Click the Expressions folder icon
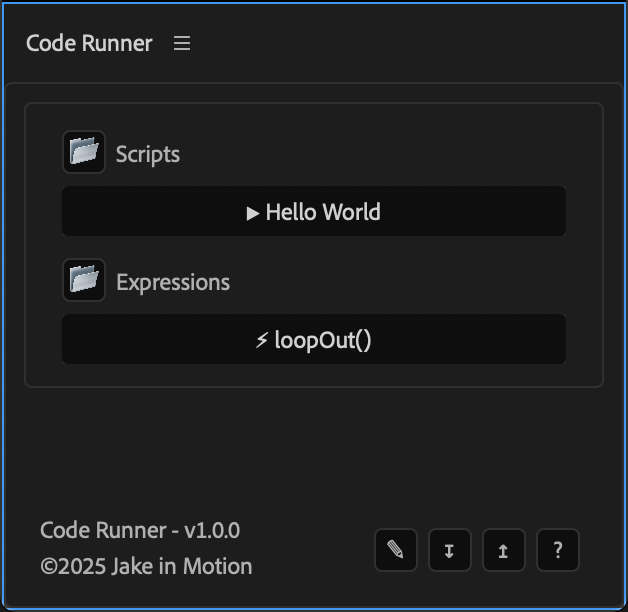This screenshot has width=628, height=612. [x=84, y=280]
